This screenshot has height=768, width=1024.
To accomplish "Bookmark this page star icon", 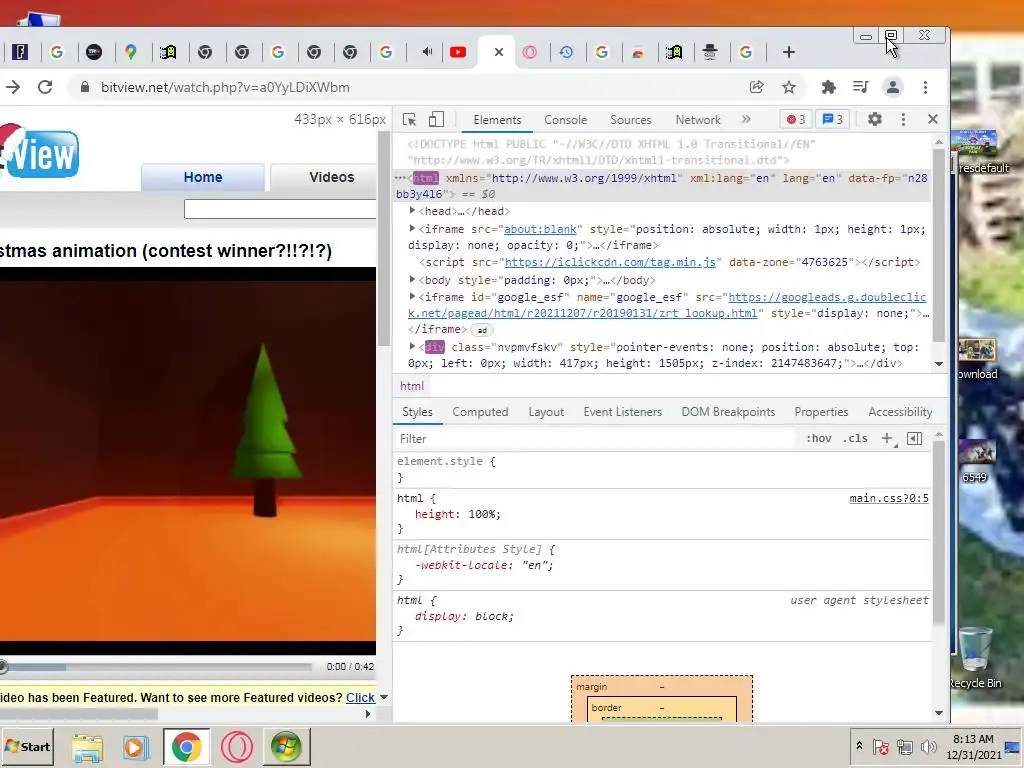I will pyautogui.click(x=789, y=87).
